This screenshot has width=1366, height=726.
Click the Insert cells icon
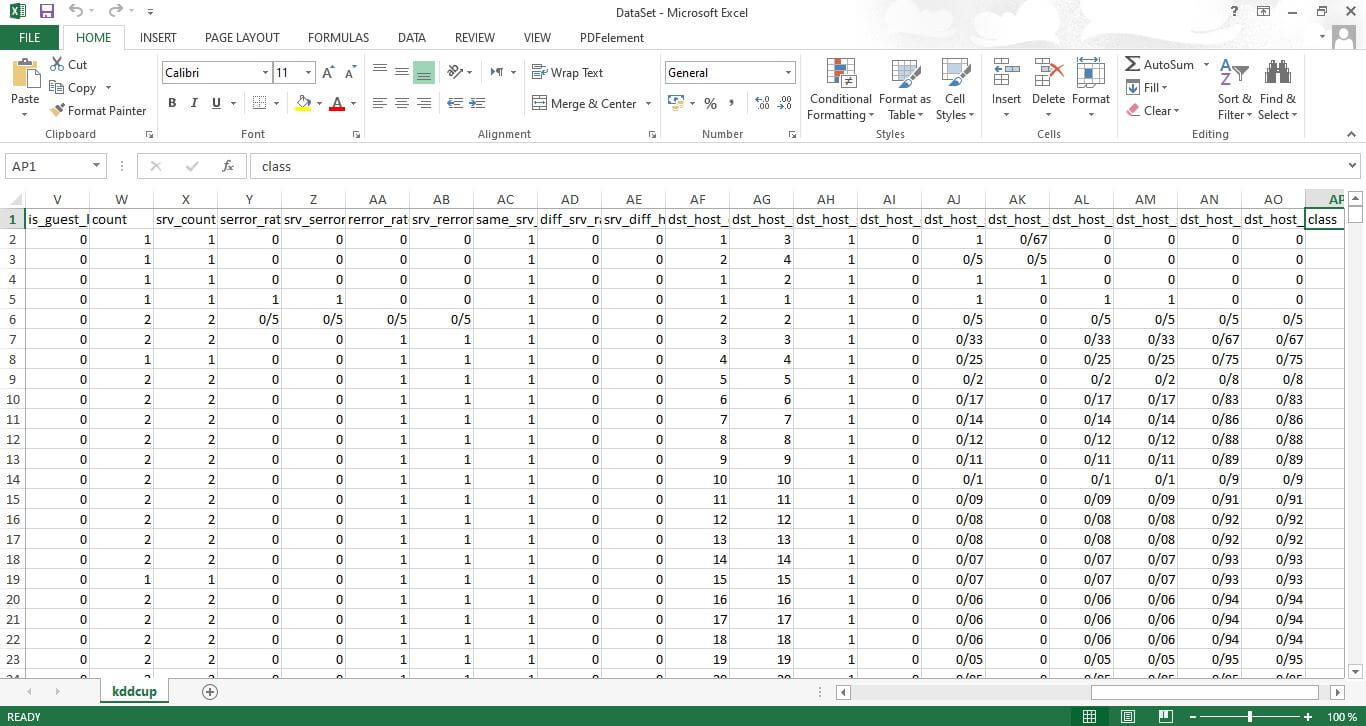(1006, 75)
